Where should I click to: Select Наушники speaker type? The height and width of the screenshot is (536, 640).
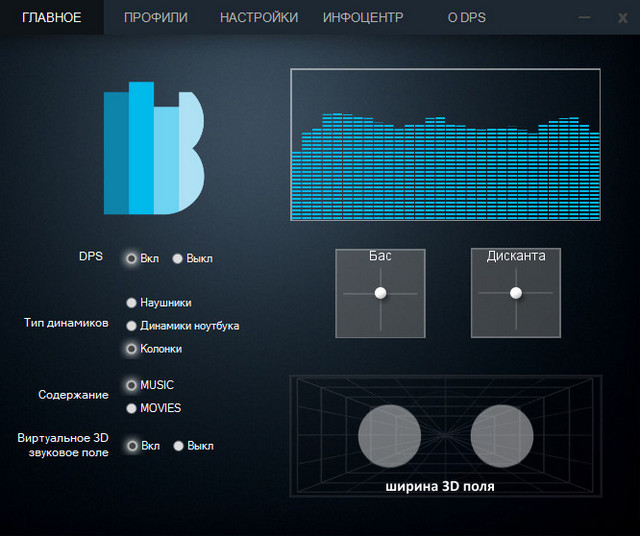(131, 302)
